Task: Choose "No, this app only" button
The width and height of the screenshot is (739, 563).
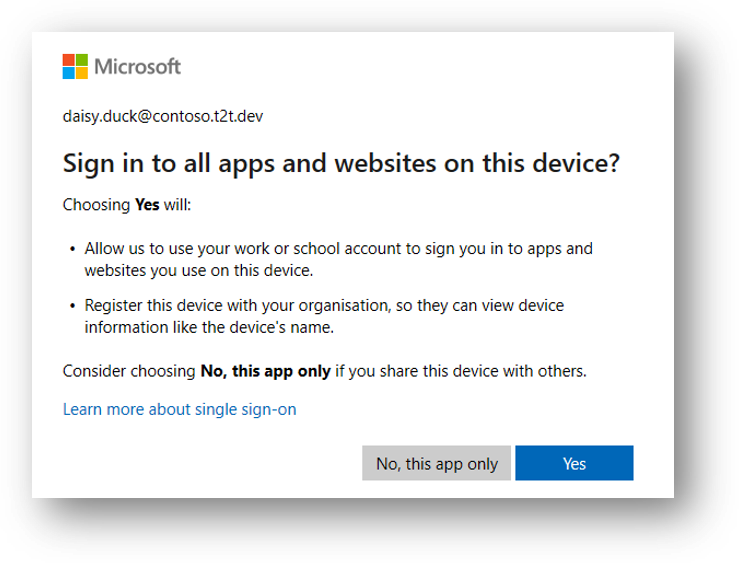Action: point(436,463)
